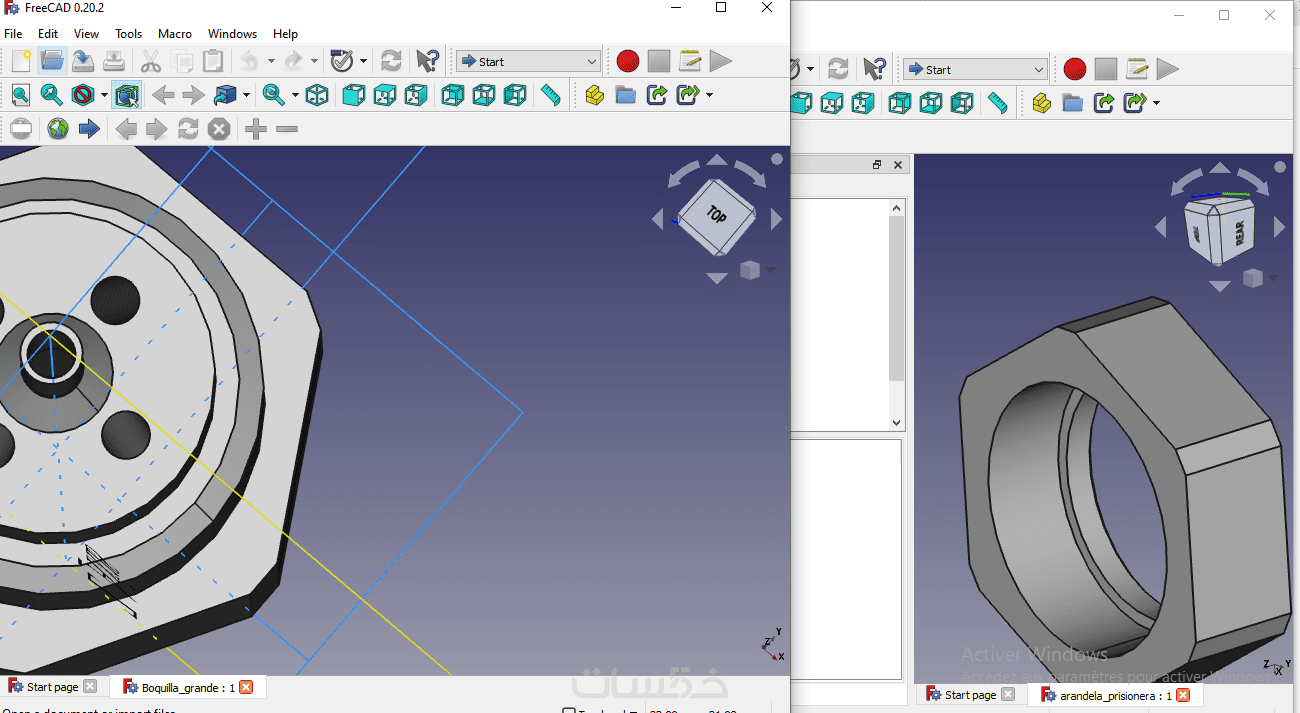Set rear view cube in left window
1300x713 pixels.
pos(453,95)
